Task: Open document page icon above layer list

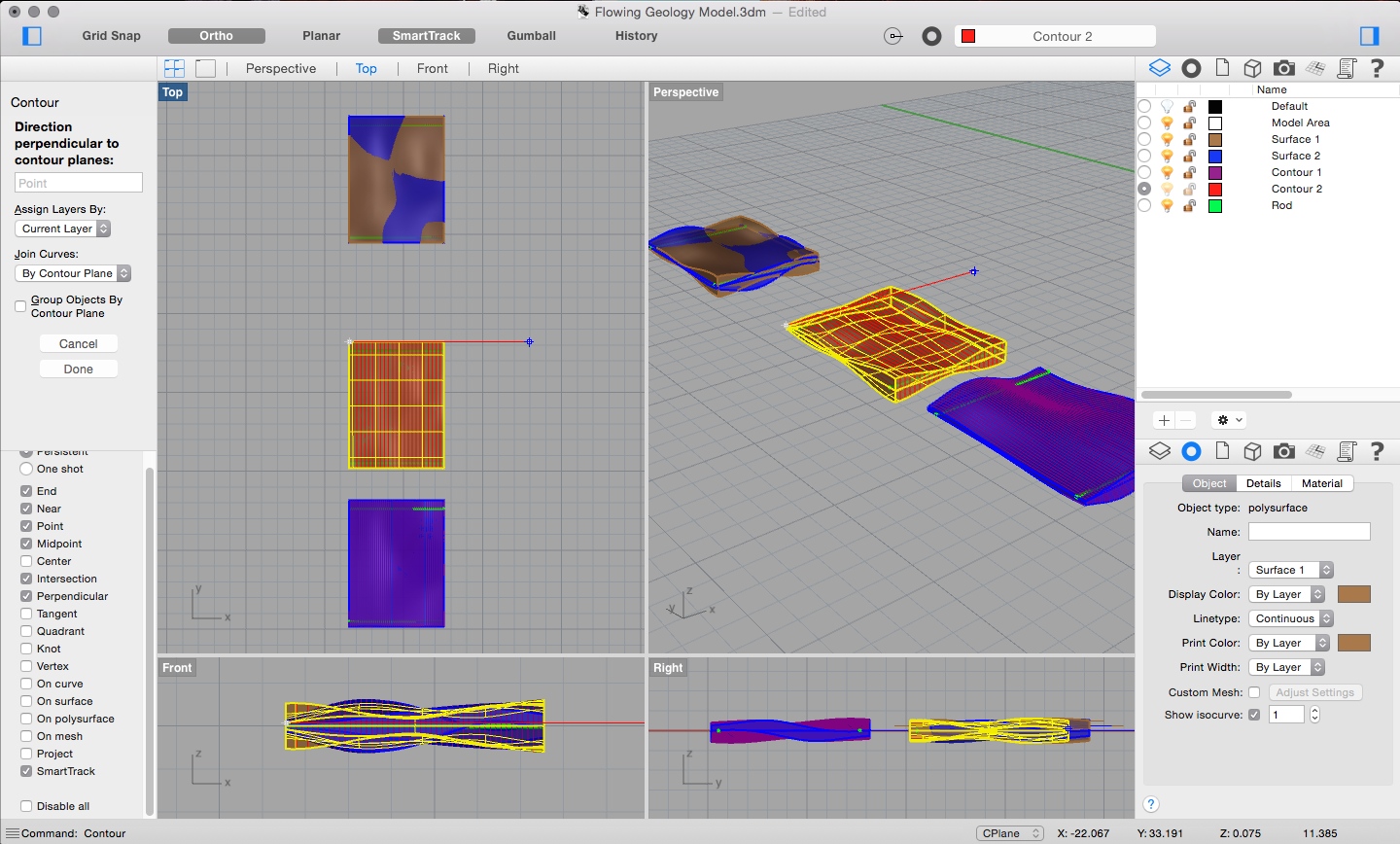Action: (1222, 68)
